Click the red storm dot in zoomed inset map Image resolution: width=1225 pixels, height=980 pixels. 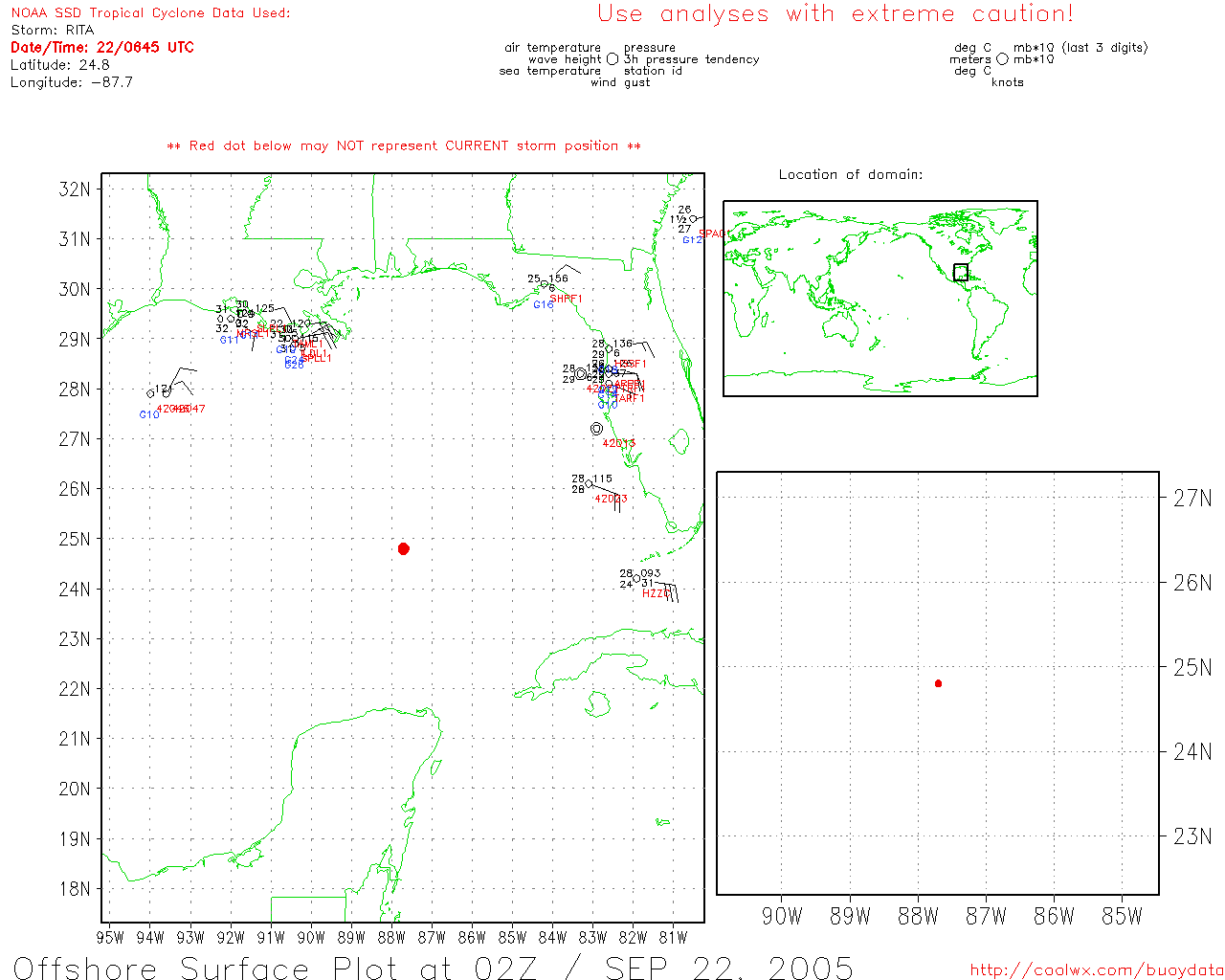(x=938, y=683)
